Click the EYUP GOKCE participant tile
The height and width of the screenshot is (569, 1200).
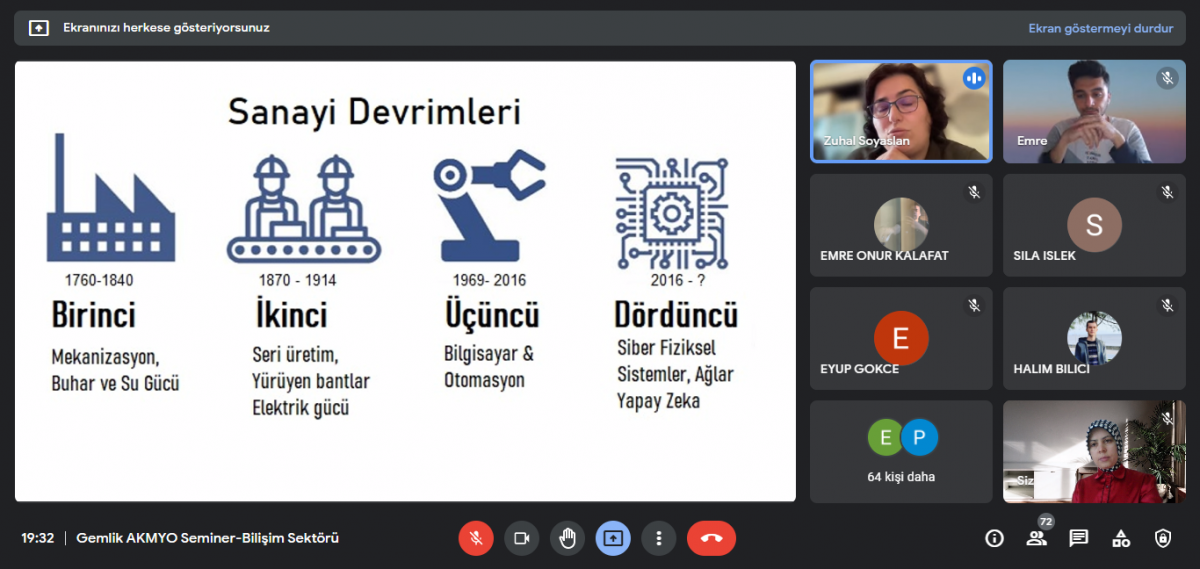pyautogui.click(x=901, y=338)
